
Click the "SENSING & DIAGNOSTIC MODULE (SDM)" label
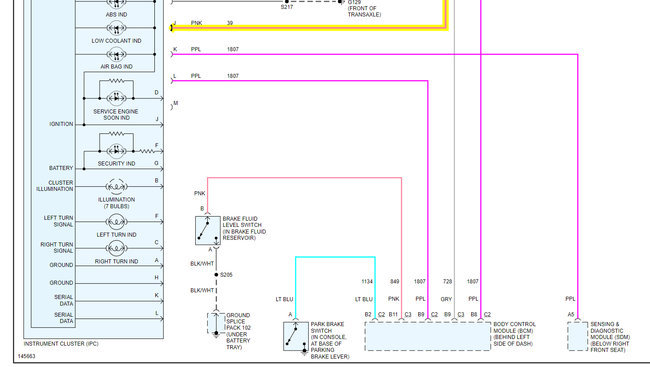[x=610, y=337]
